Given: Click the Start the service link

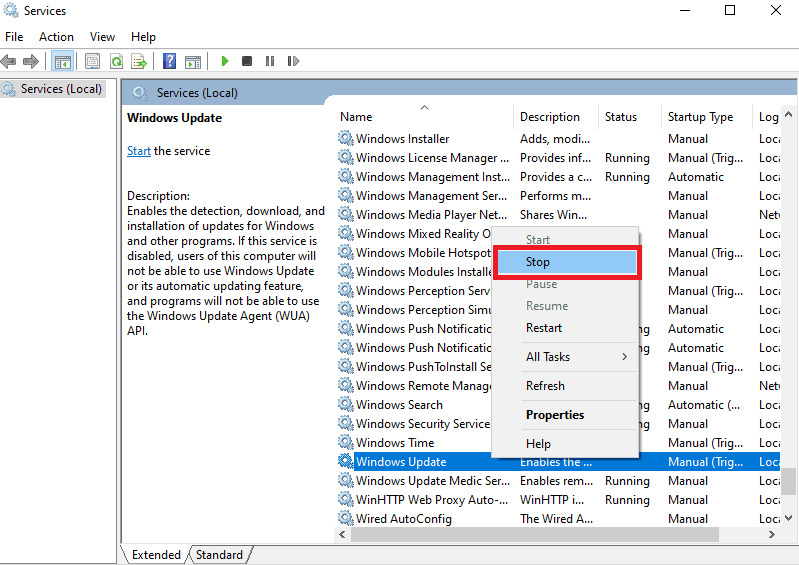Looking at the screenshot, I should (139, 151).
